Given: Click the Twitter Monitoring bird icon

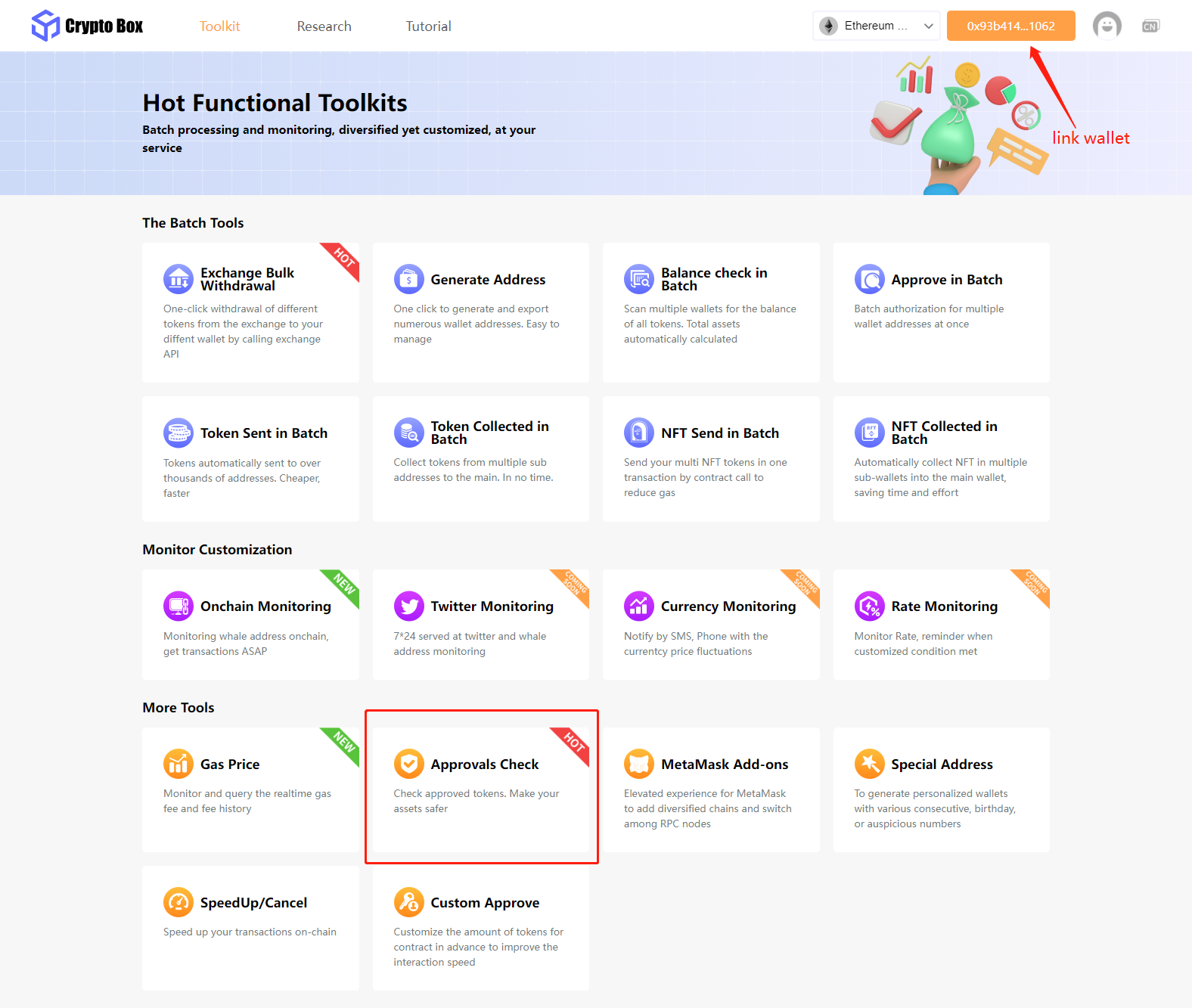Looking at the screenshot, I should pyautogui.click(x=409, y=606).
